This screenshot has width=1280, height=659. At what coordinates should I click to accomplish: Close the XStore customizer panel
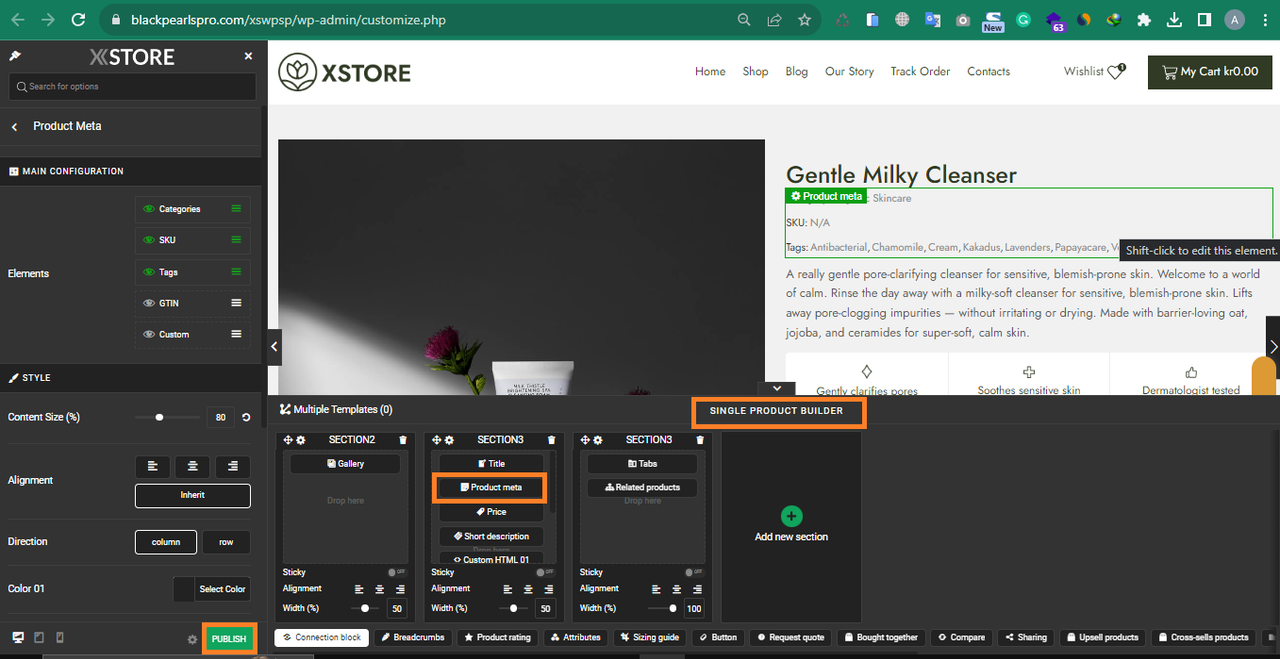pos(249,57)
